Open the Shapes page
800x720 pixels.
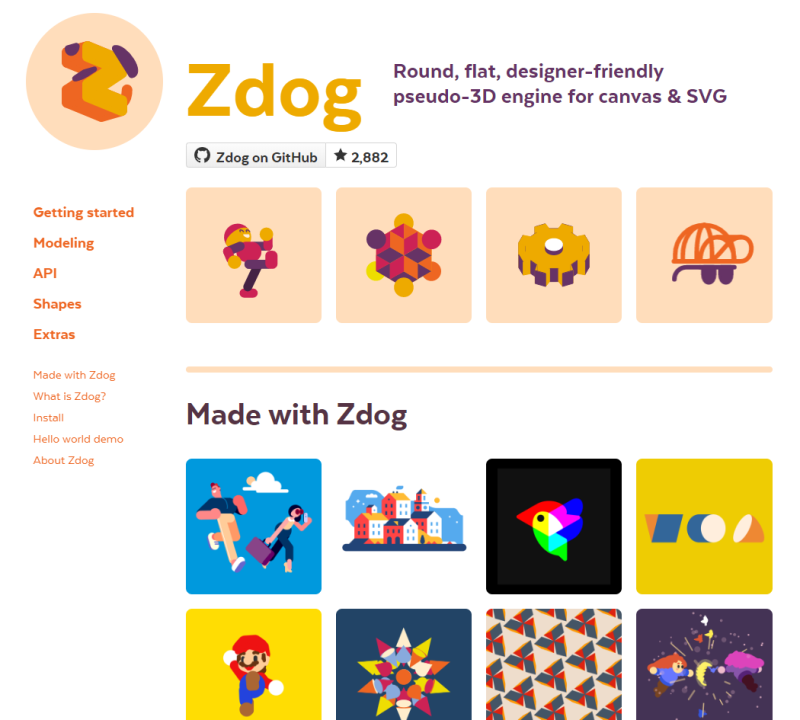57,304
